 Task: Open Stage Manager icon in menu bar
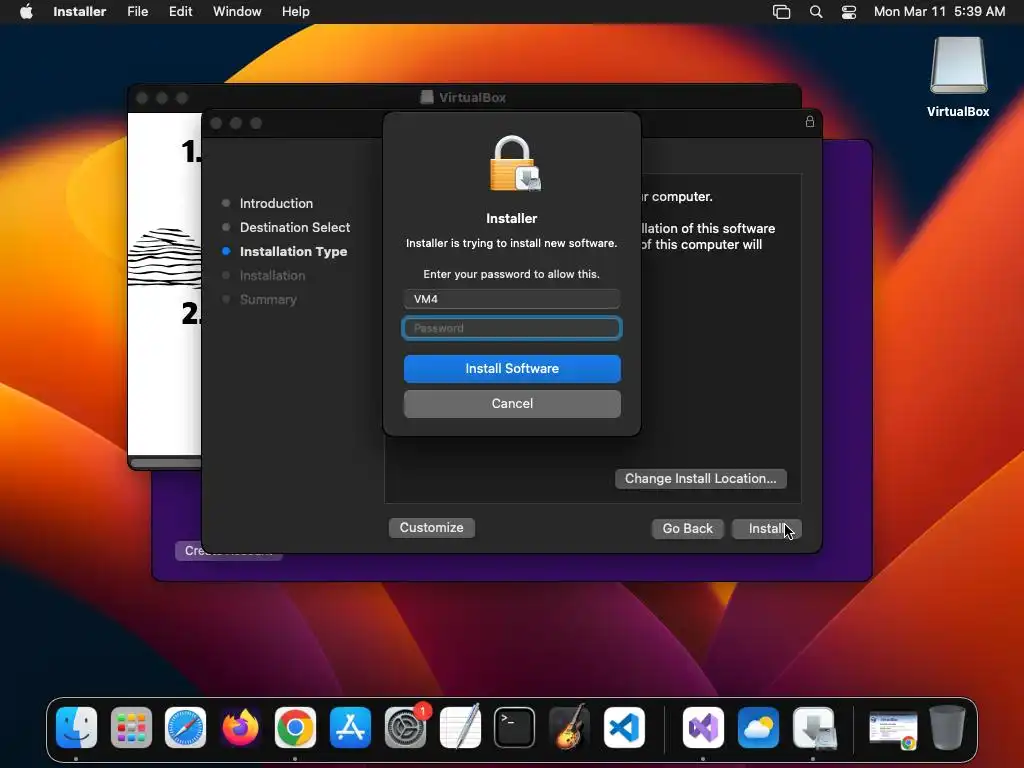pos(782,12)
